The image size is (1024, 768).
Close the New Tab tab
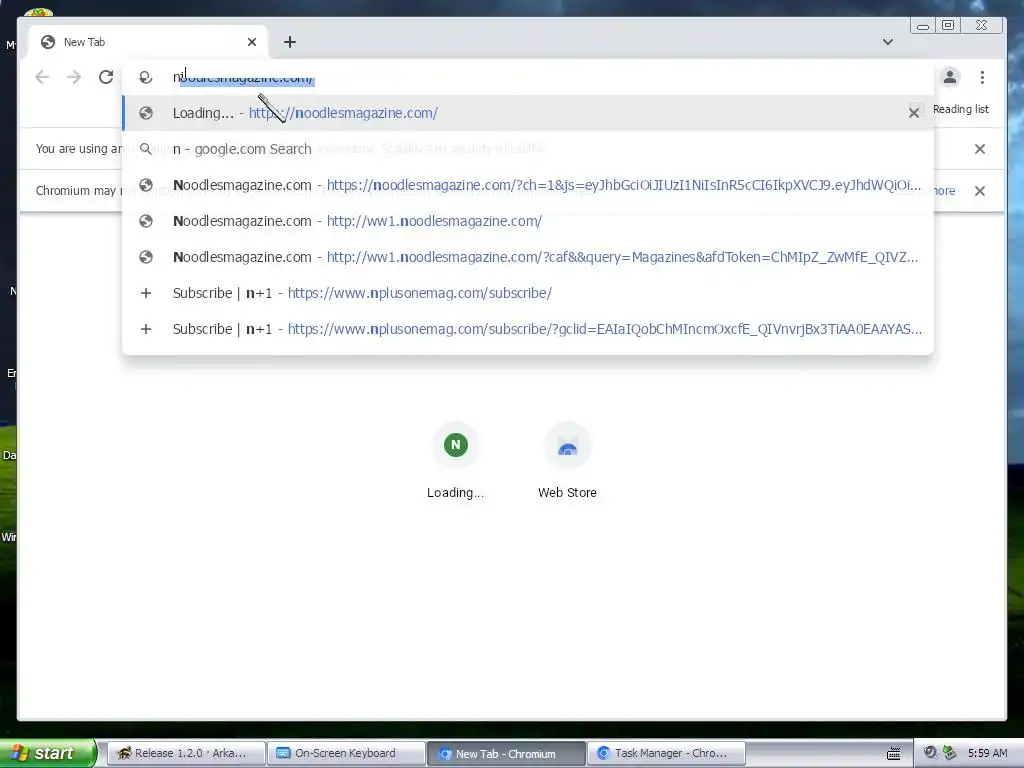click(x=252, y=42)
